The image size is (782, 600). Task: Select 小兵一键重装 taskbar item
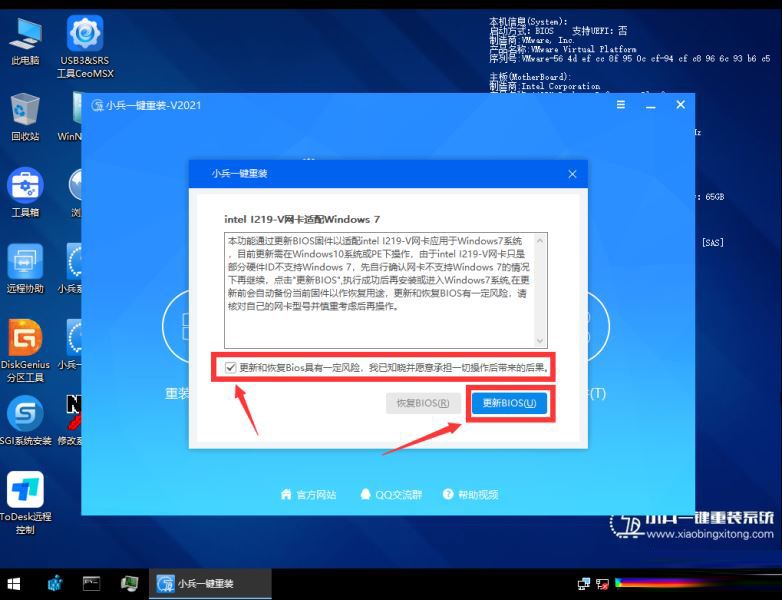click(x=210, y=584)
